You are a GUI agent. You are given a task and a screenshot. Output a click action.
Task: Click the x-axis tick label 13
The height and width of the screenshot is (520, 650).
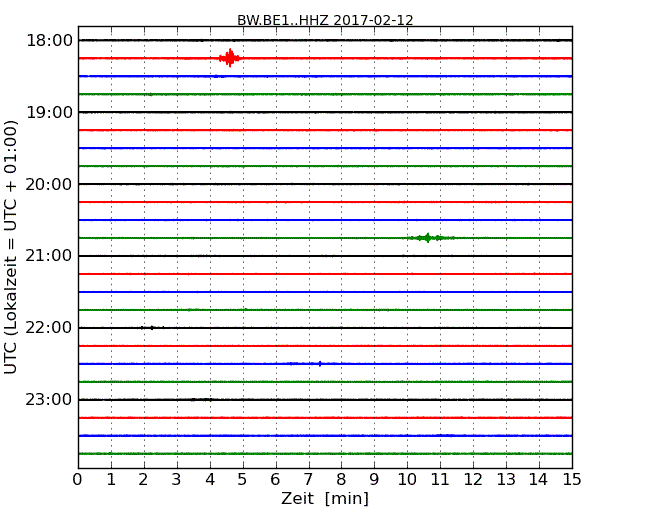click(506, 480)
